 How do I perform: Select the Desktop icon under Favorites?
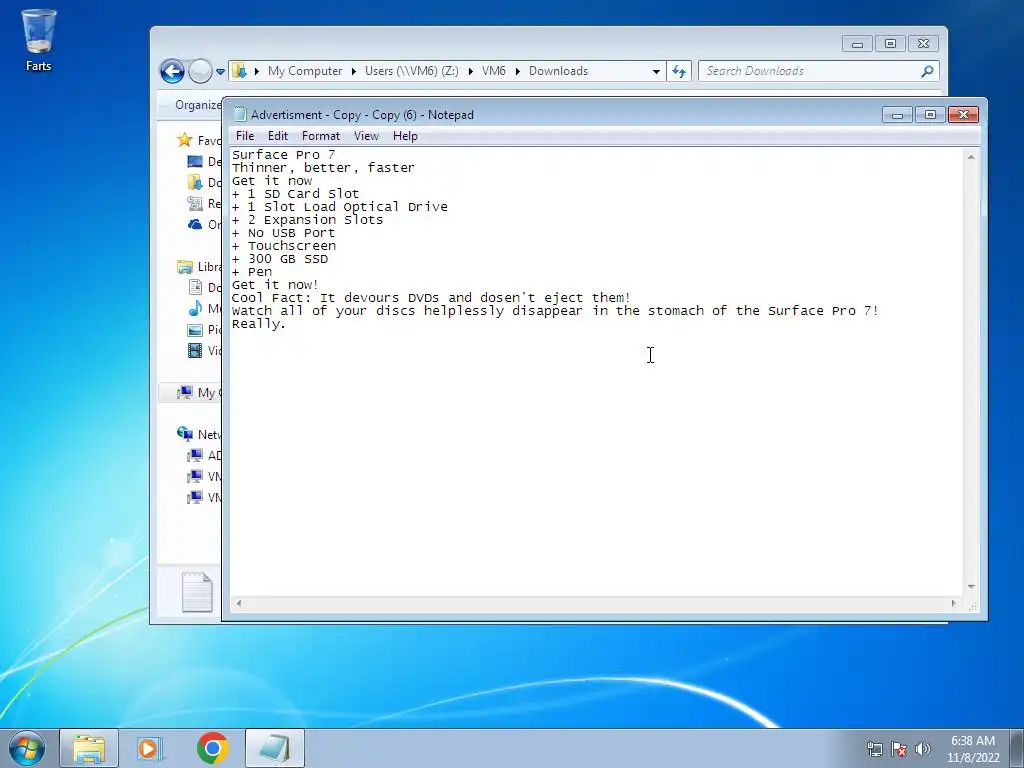(x=195, y=161)
